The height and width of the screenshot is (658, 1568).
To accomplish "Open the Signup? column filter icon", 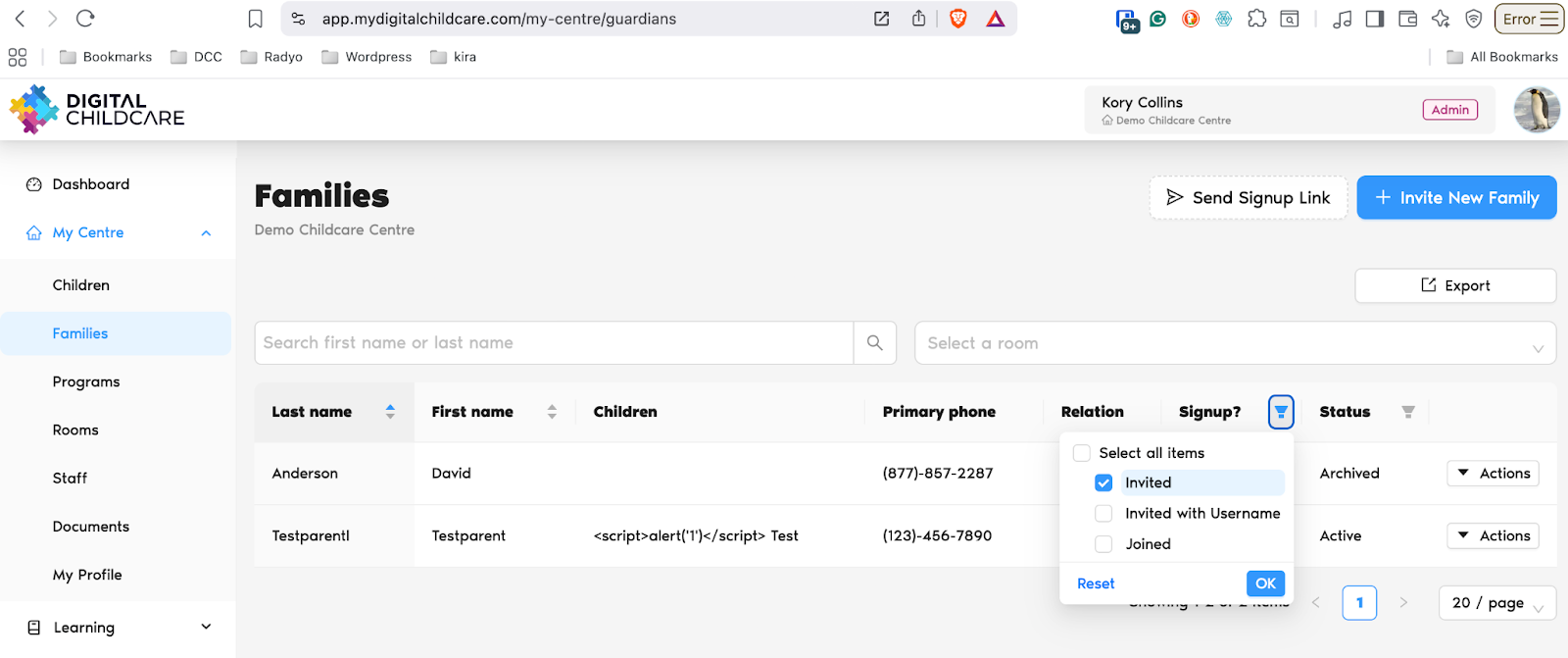I will 1281,412.
